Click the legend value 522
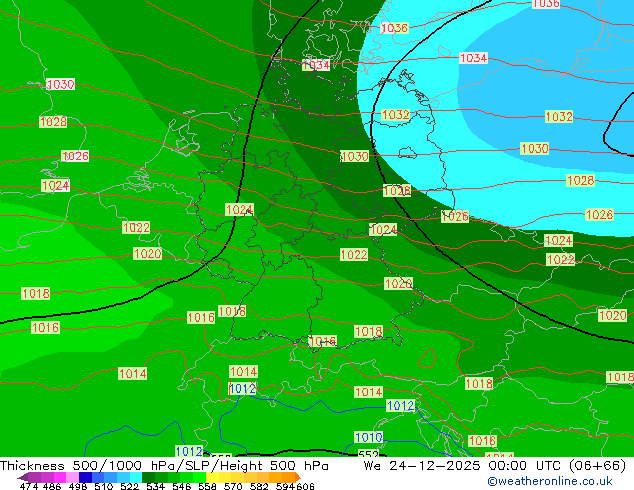Image resolution: width=634 pixels, height=490 pixels. tap(129, 486)
